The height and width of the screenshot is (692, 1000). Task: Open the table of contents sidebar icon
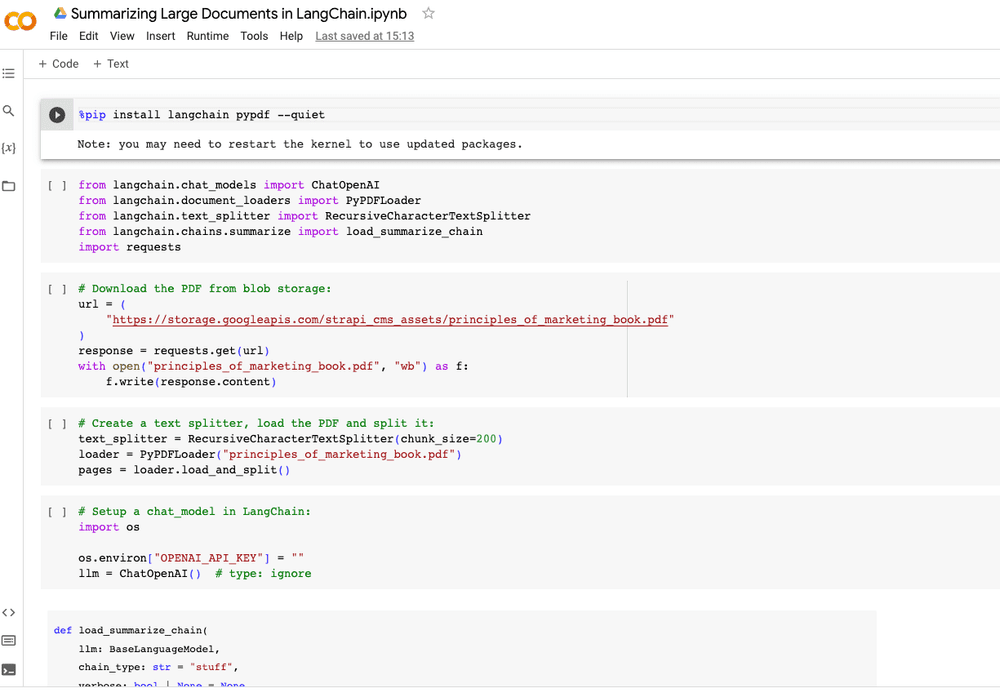coord(8,73)
